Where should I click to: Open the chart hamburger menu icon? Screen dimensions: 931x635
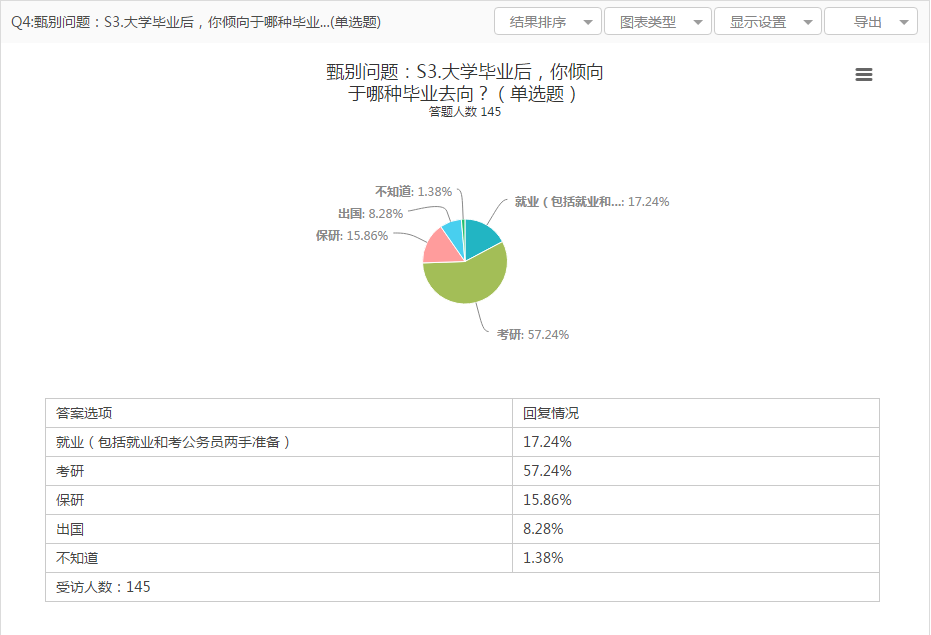864,75
